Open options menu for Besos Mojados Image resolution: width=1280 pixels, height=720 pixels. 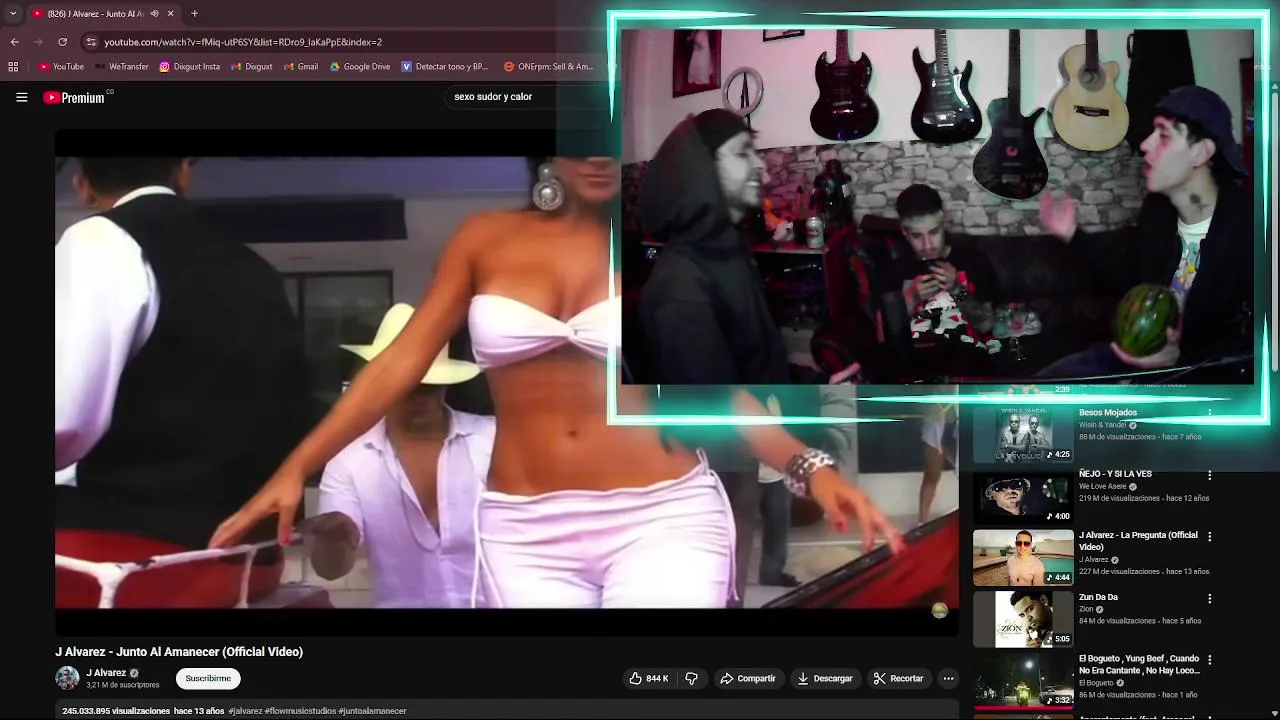[x=1210, y=413]
